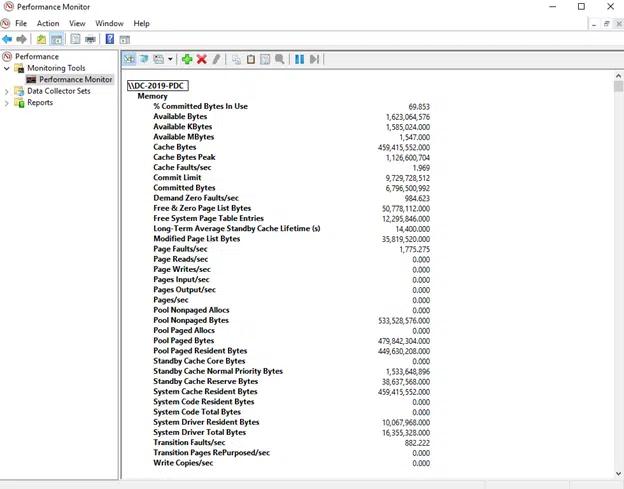This screenshot has width=624, height=489.
Task: Select Monitoring Tools in the tree
Action: (x=56, y=68)
